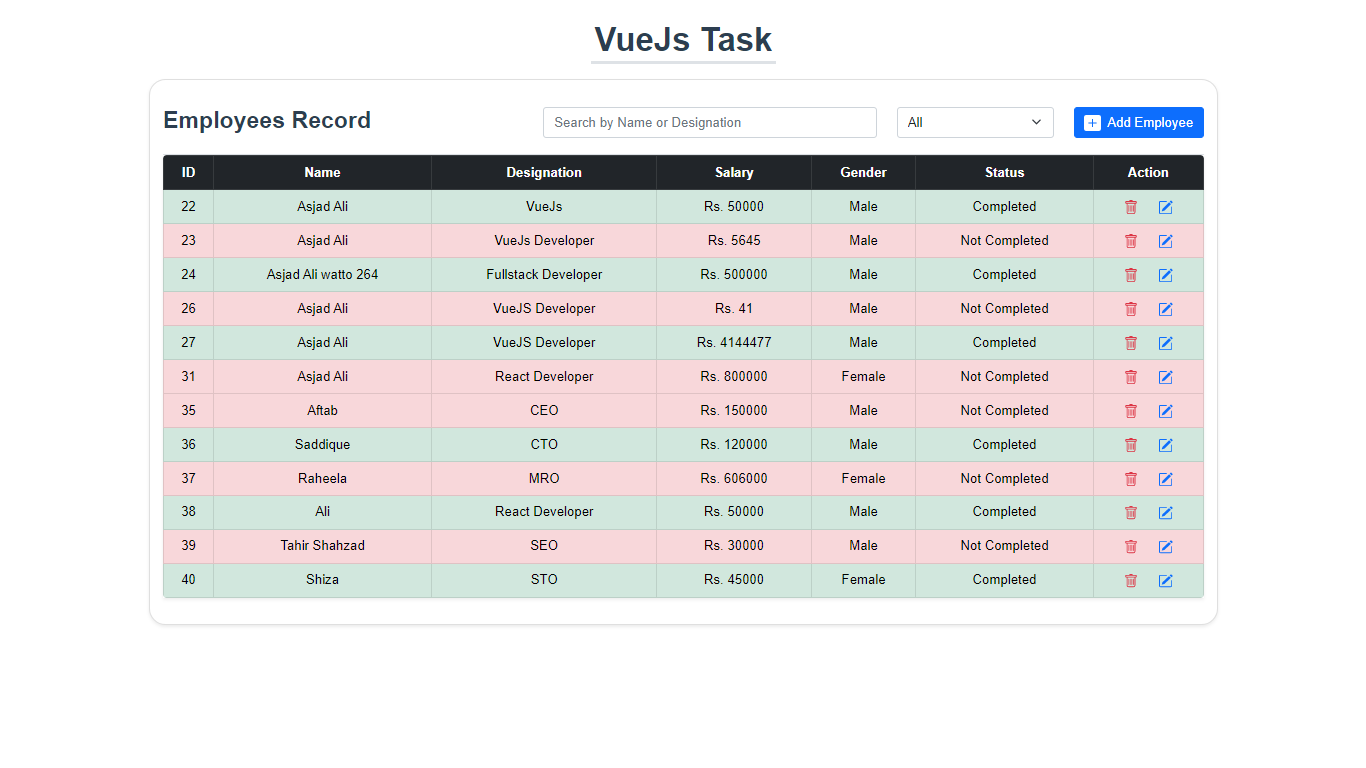The width and height of the screenshot is (1366, 768).
Task: Open edit form for Asjad Ali row 23
Action: tap(1165, 240)
